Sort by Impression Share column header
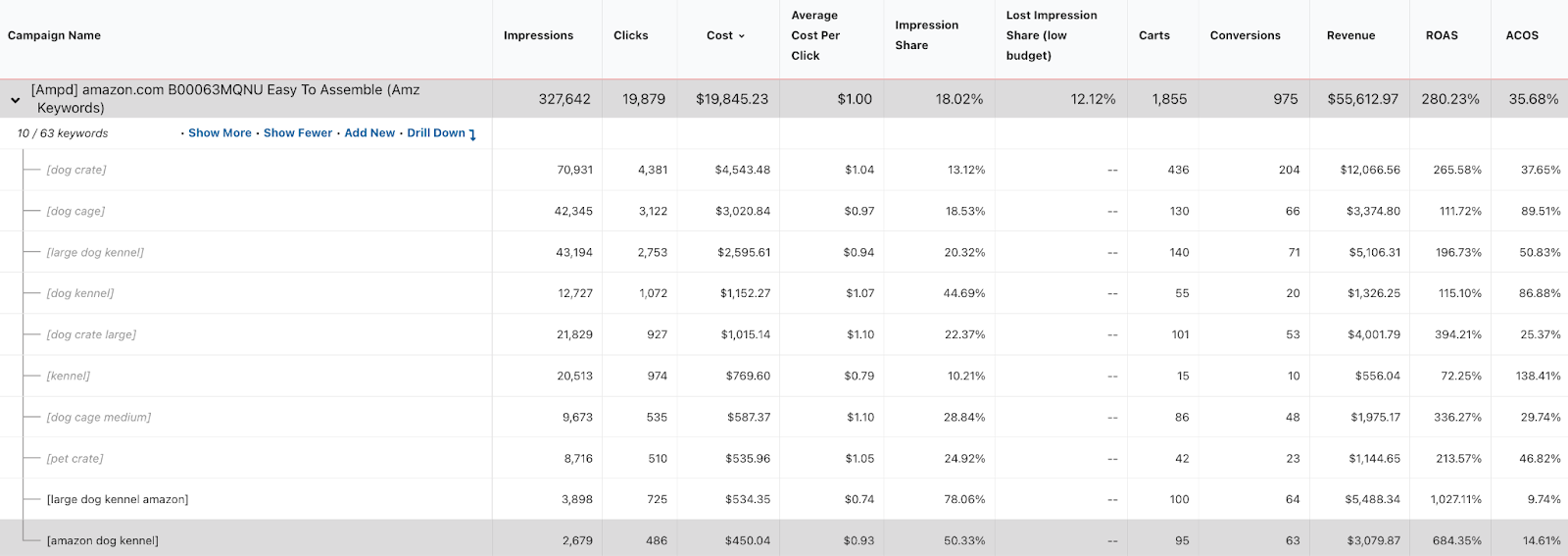This screenshot has width=1568, height=556. 926,35
